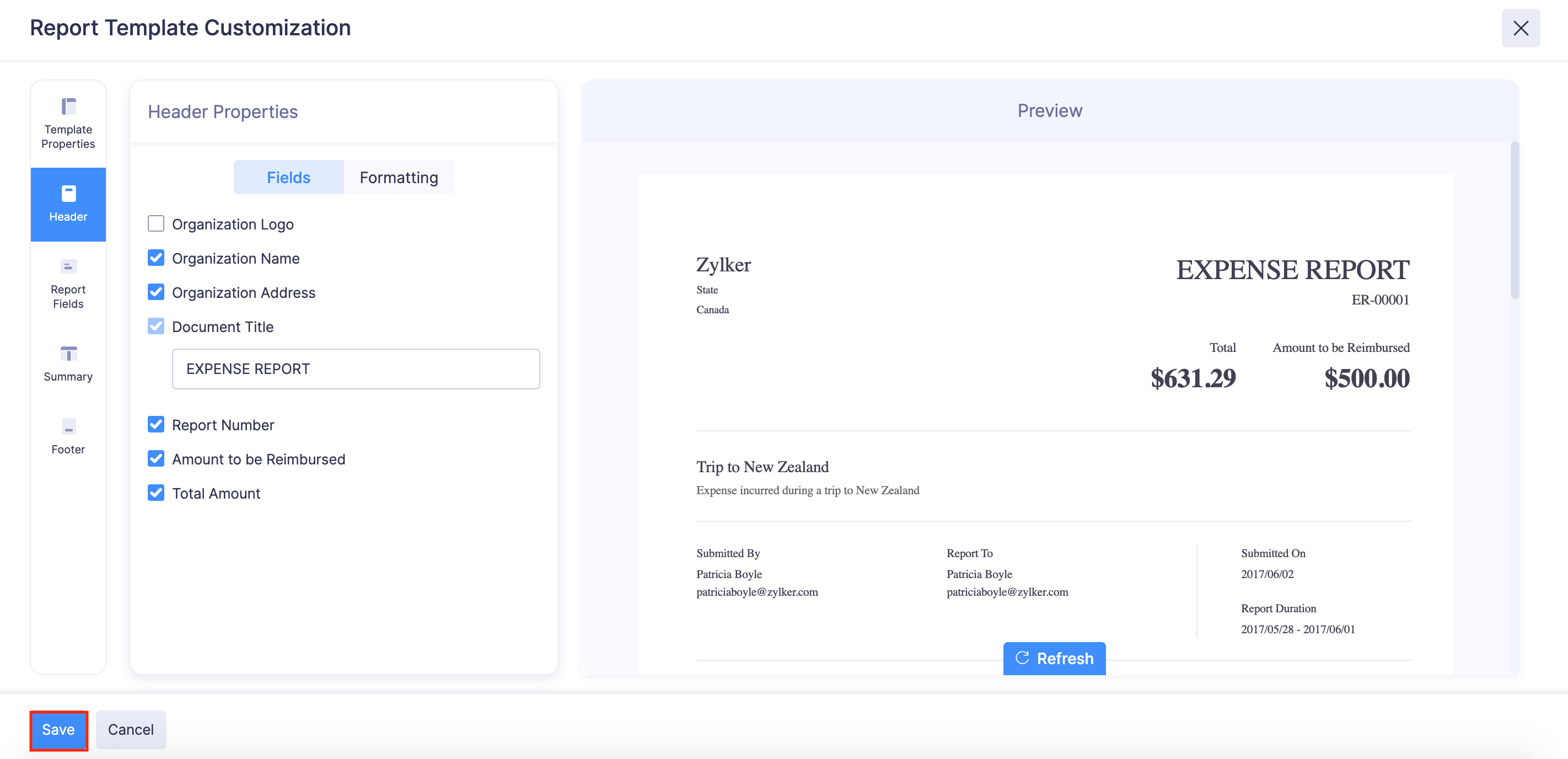Toggle the Organization Address checkbox
Screen dimensions: 1568x759
pos(156,292)
